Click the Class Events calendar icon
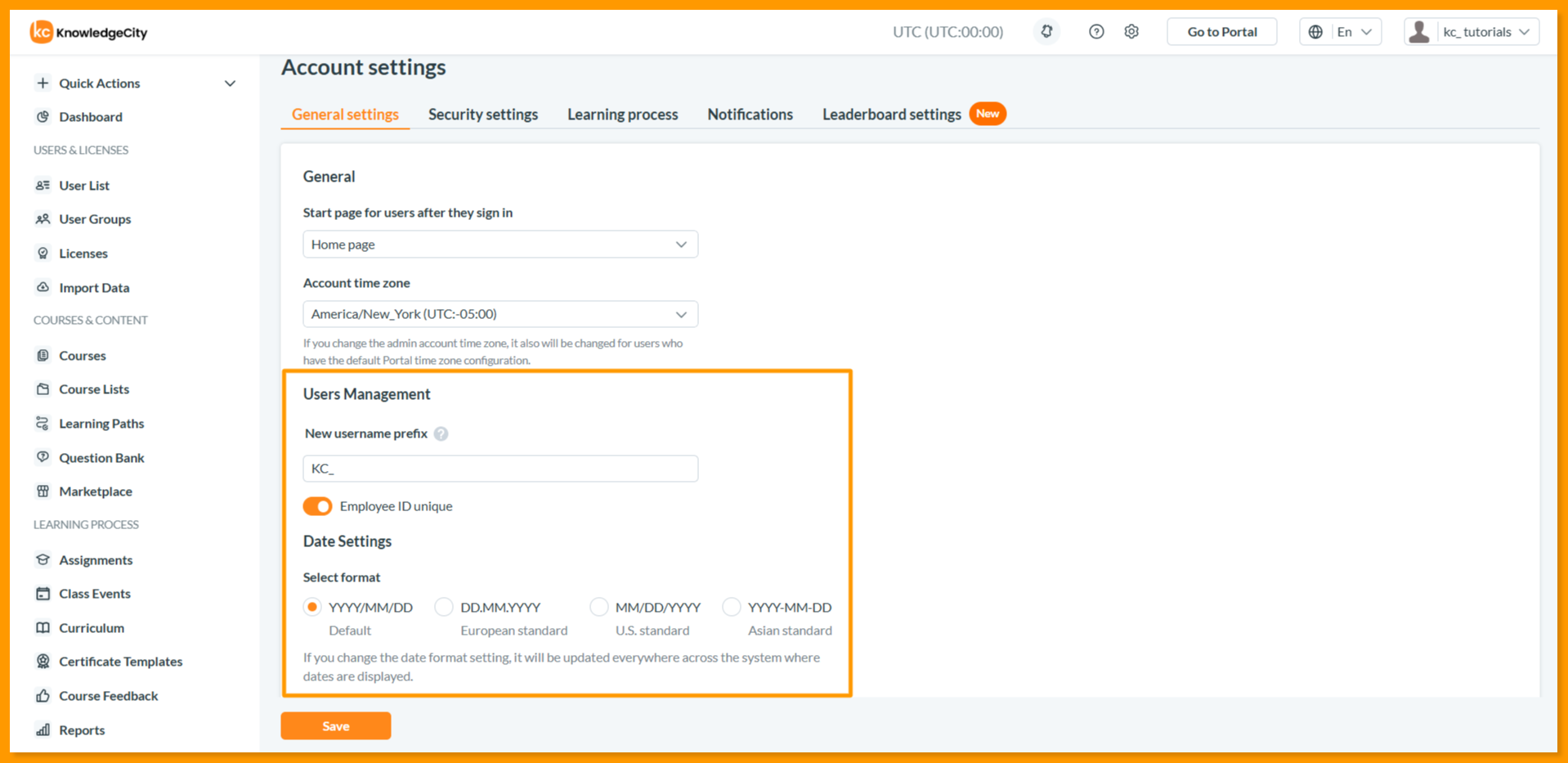Screen dimensions: 1568x763 (43, 594)
